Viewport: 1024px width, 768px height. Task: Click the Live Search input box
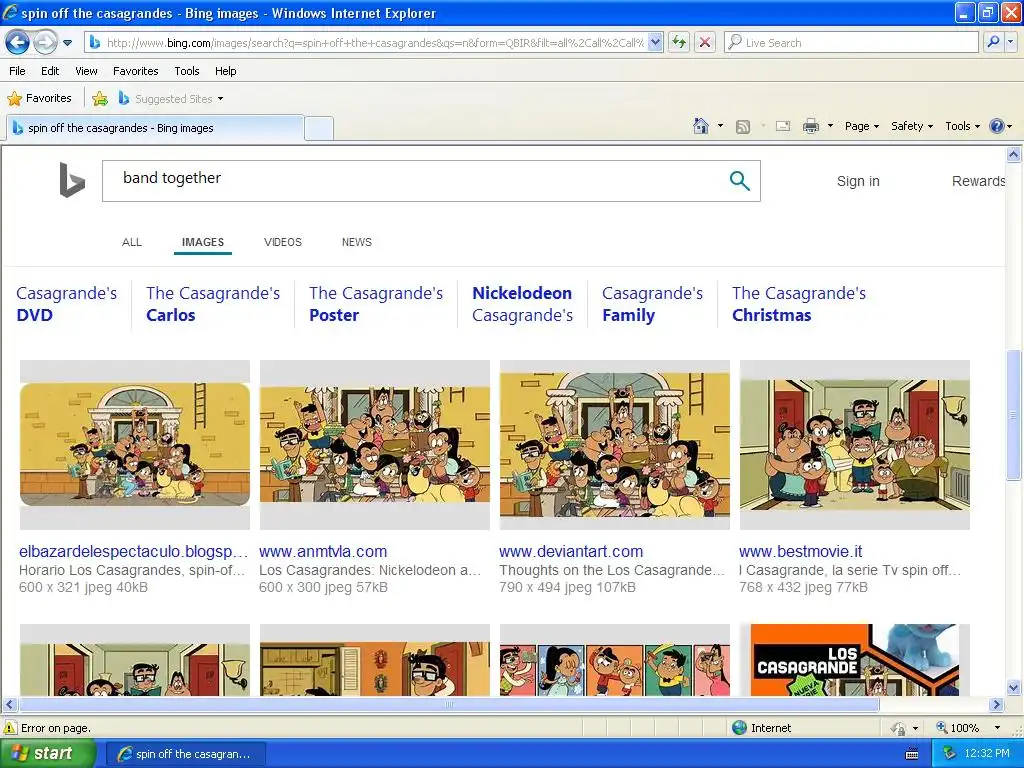pyautogui.click(x=852, y=43)
